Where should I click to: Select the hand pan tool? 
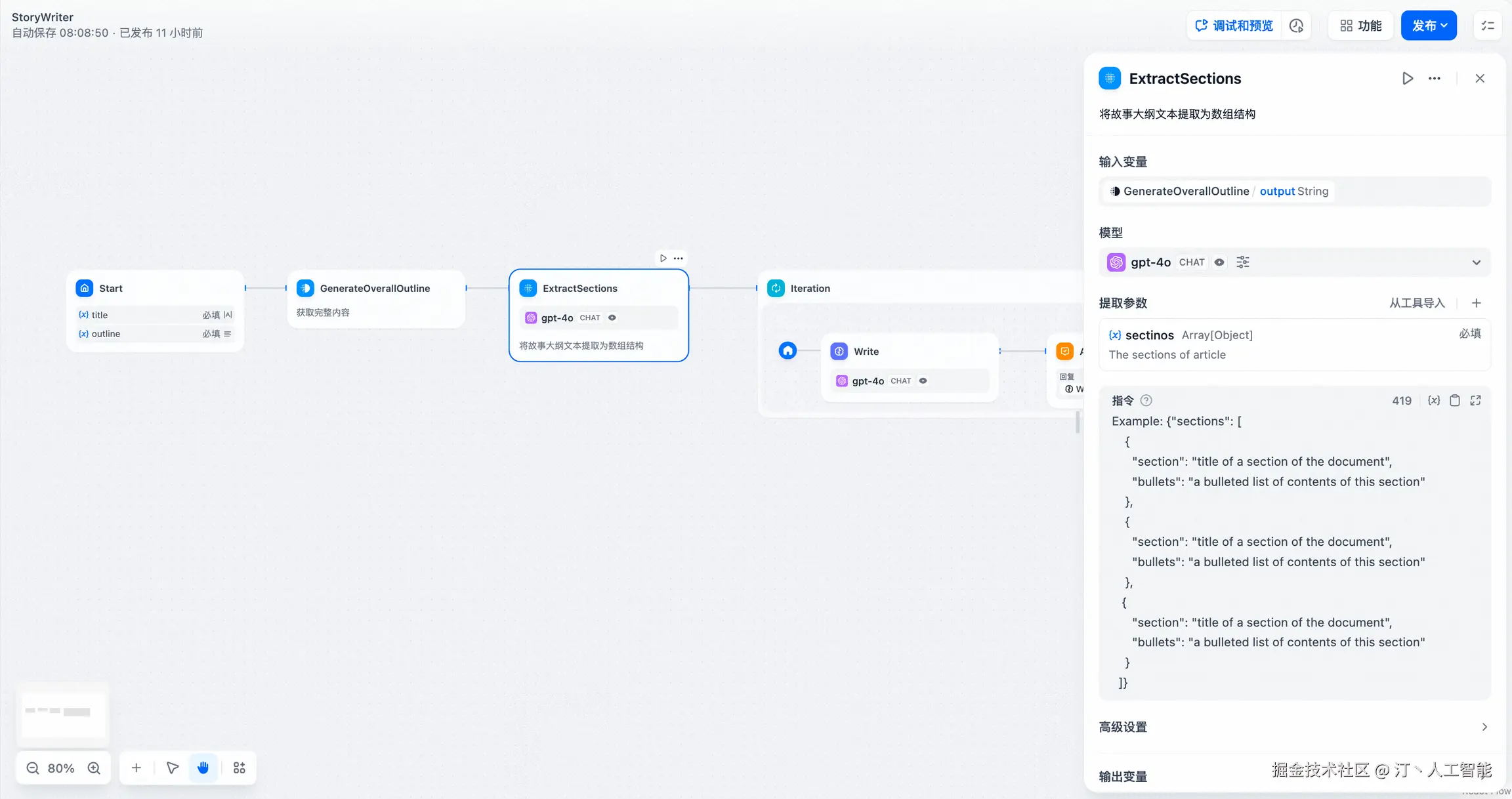click(x=203, y=768)
